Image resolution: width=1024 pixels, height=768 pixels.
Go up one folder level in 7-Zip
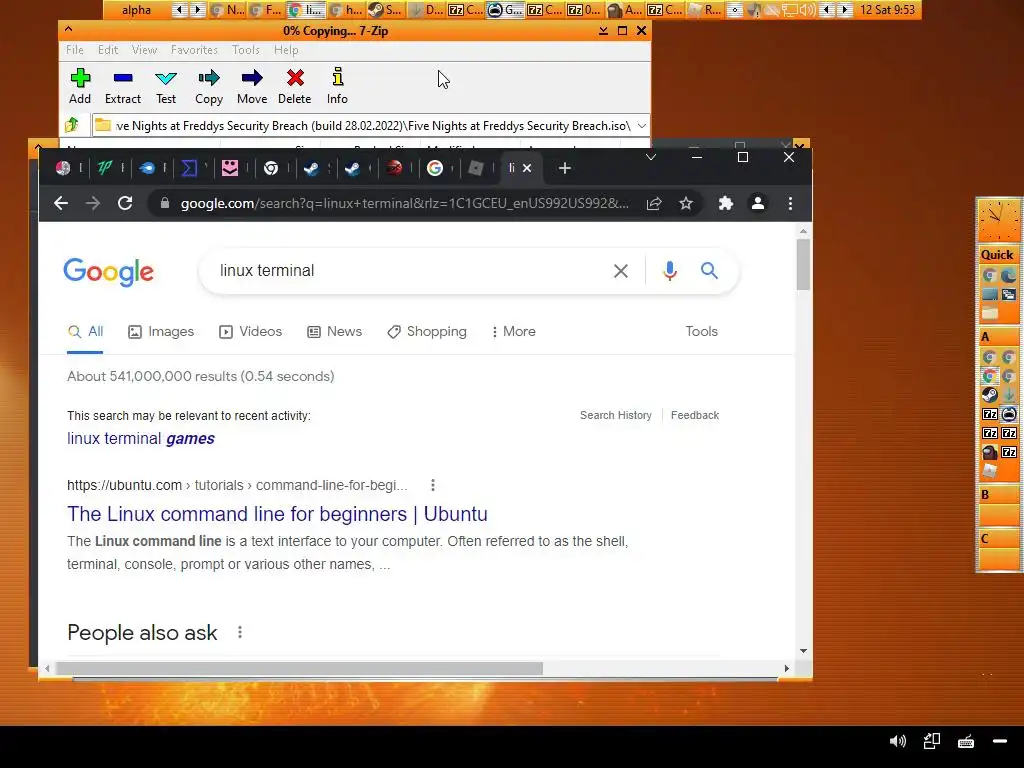72,125
